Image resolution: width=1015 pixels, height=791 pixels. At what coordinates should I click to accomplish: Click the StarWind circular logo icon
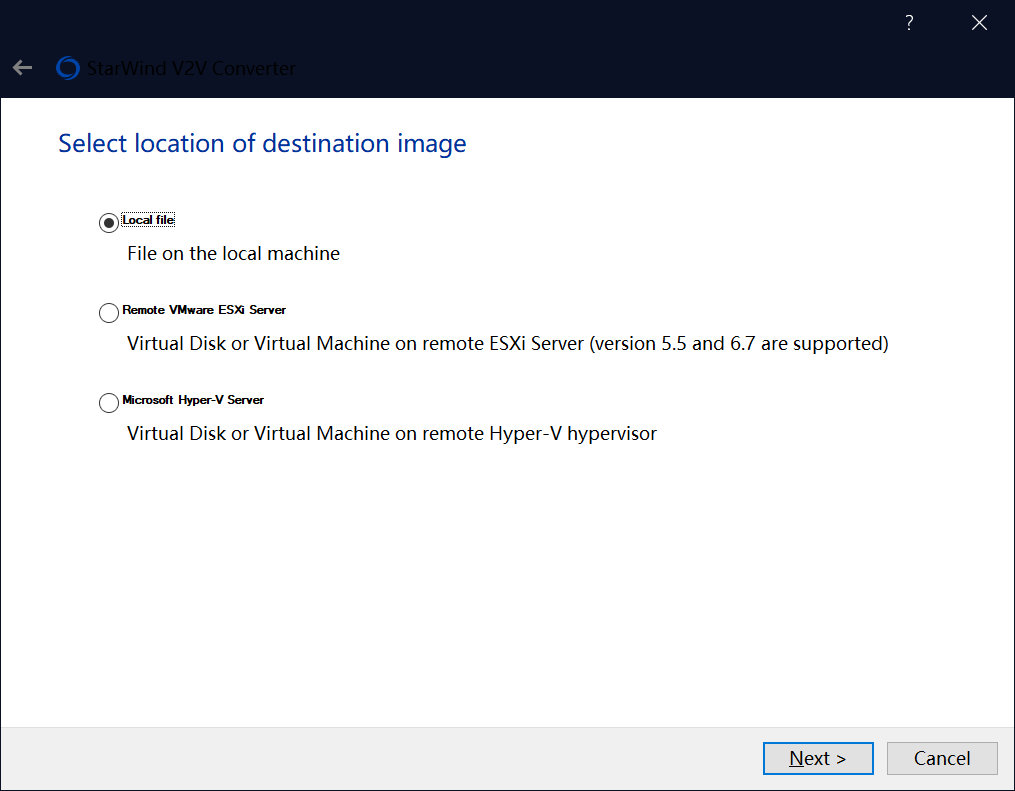pyautogui.click(x=68, y=68)
